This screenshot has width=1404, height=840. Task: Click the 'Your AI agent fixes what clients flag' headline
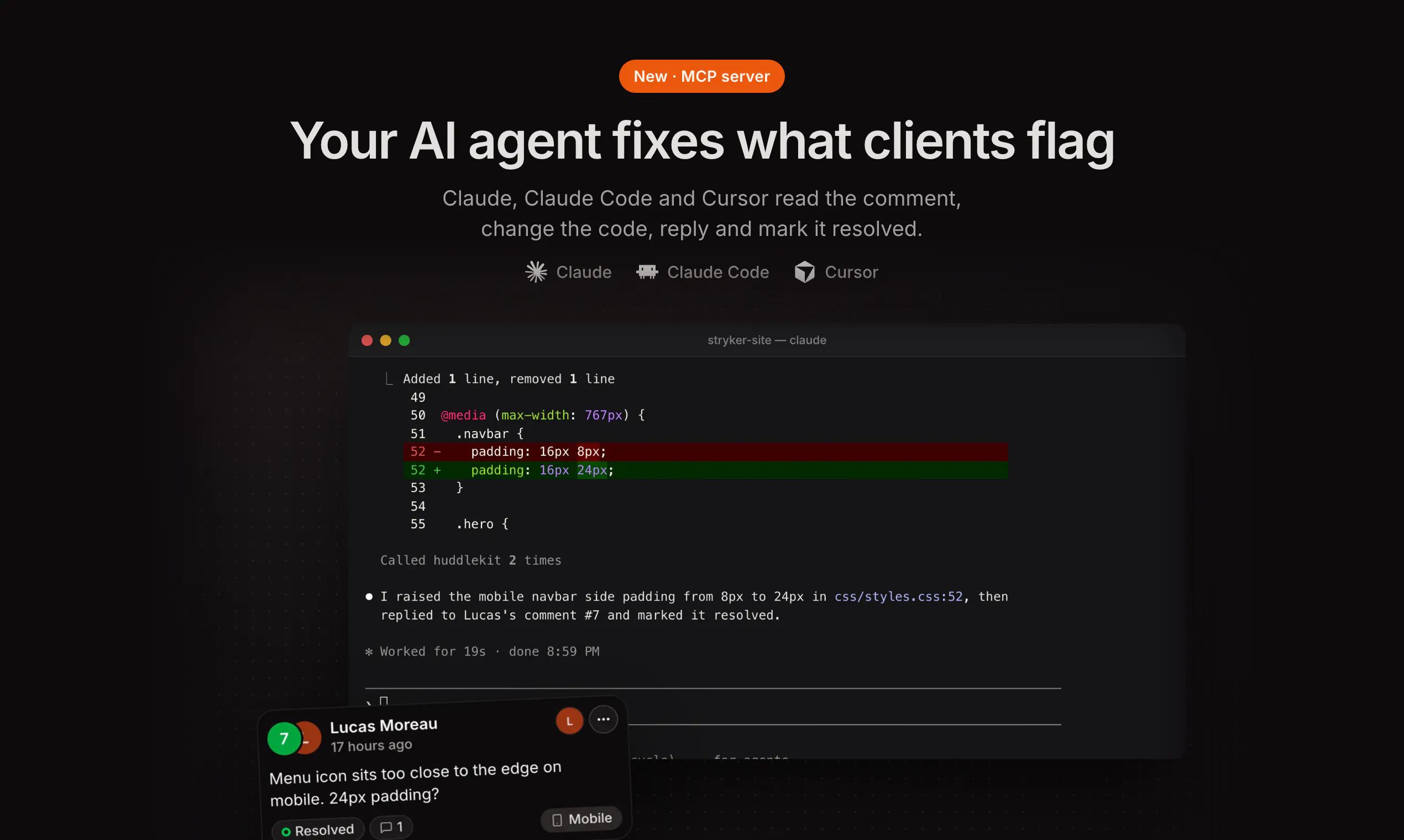pos(702,141)
